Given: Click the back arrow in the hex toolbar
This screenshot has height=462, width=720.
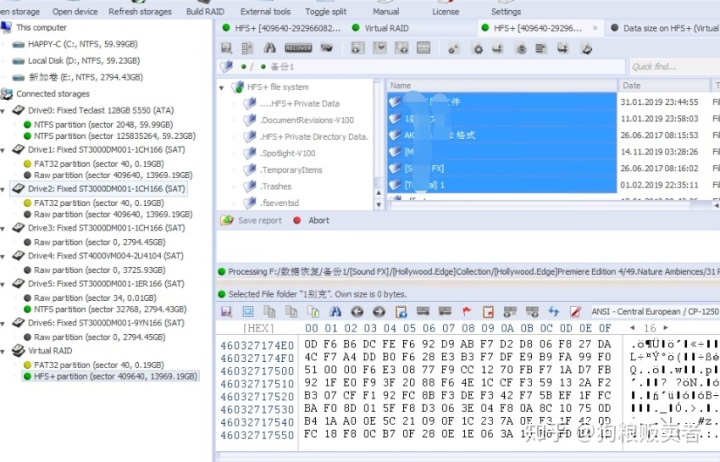Looking at the screenshot, I should coord(357,312).
